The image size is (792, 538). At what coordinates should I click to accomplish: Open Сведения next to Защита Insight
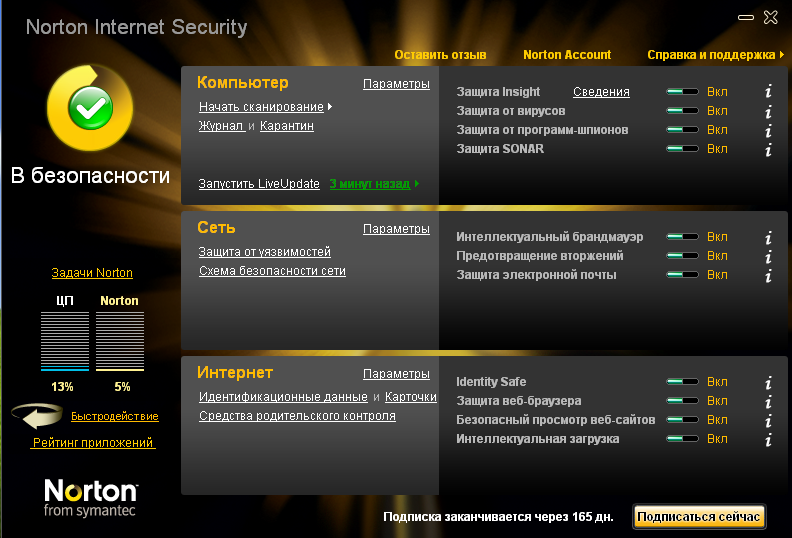[601, 92]
